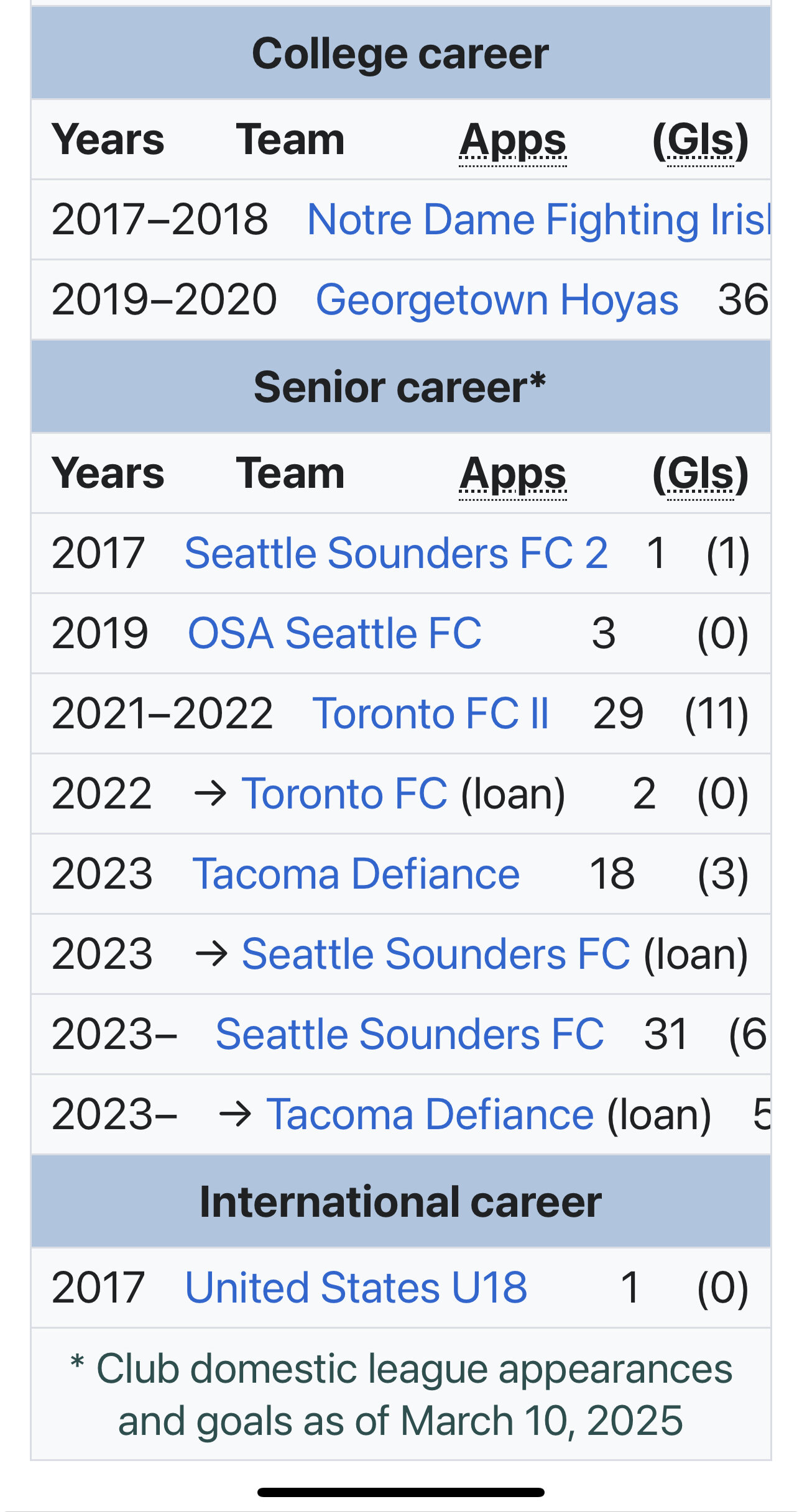Tap Apps abbreviation in Senior career header
The width and height of the screenshot is (802, 1512).
pyautogui.click(x=513, y=474)
